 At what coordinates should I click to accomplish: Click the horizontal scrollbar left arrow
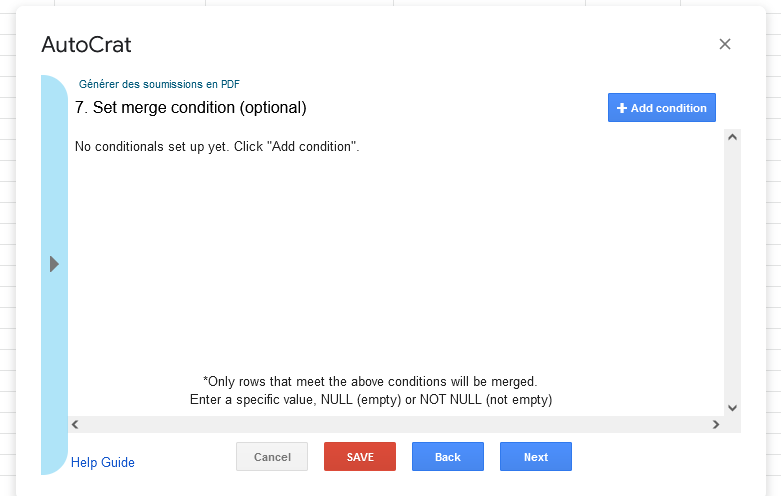point(75,425)
